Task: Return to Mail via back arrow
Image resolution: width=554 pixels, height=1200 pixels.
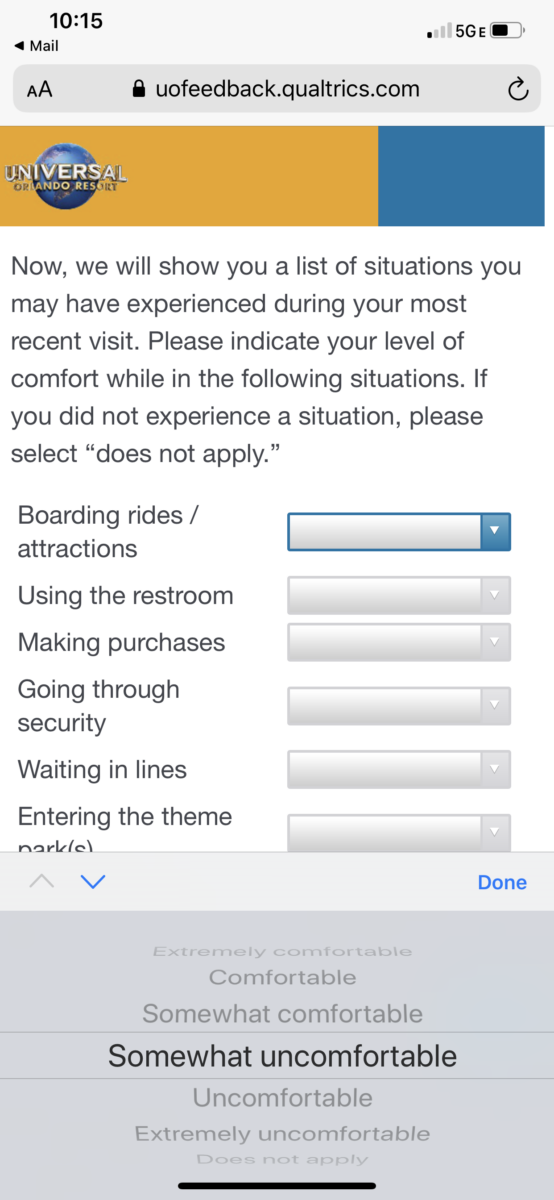Action: 36,46
